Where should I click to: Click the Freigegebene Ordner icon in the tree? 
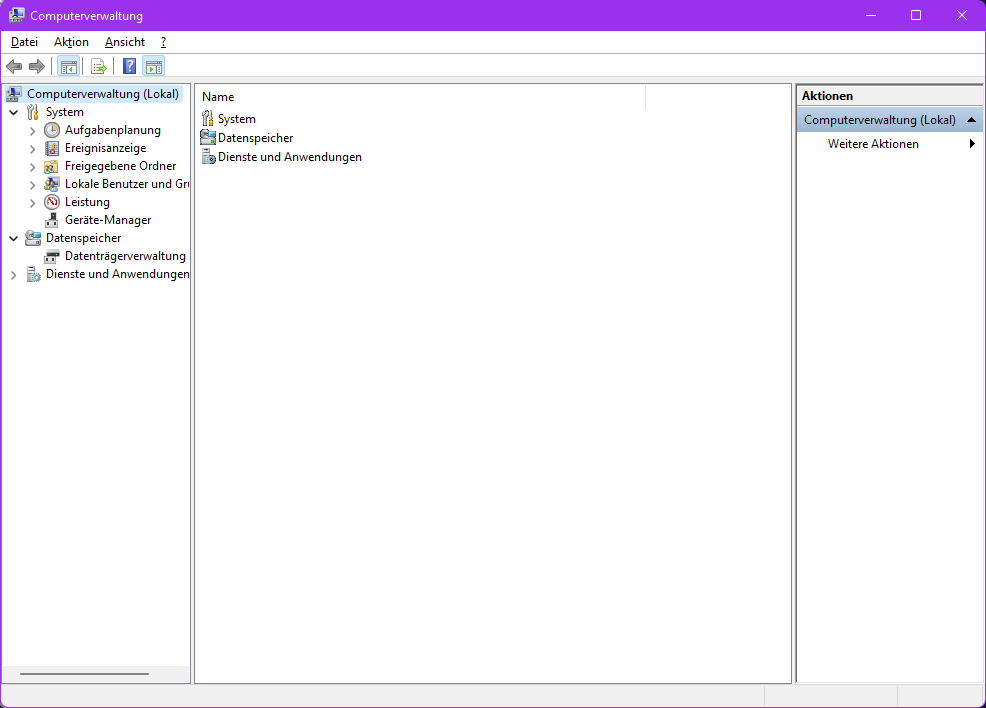(52, 167)
